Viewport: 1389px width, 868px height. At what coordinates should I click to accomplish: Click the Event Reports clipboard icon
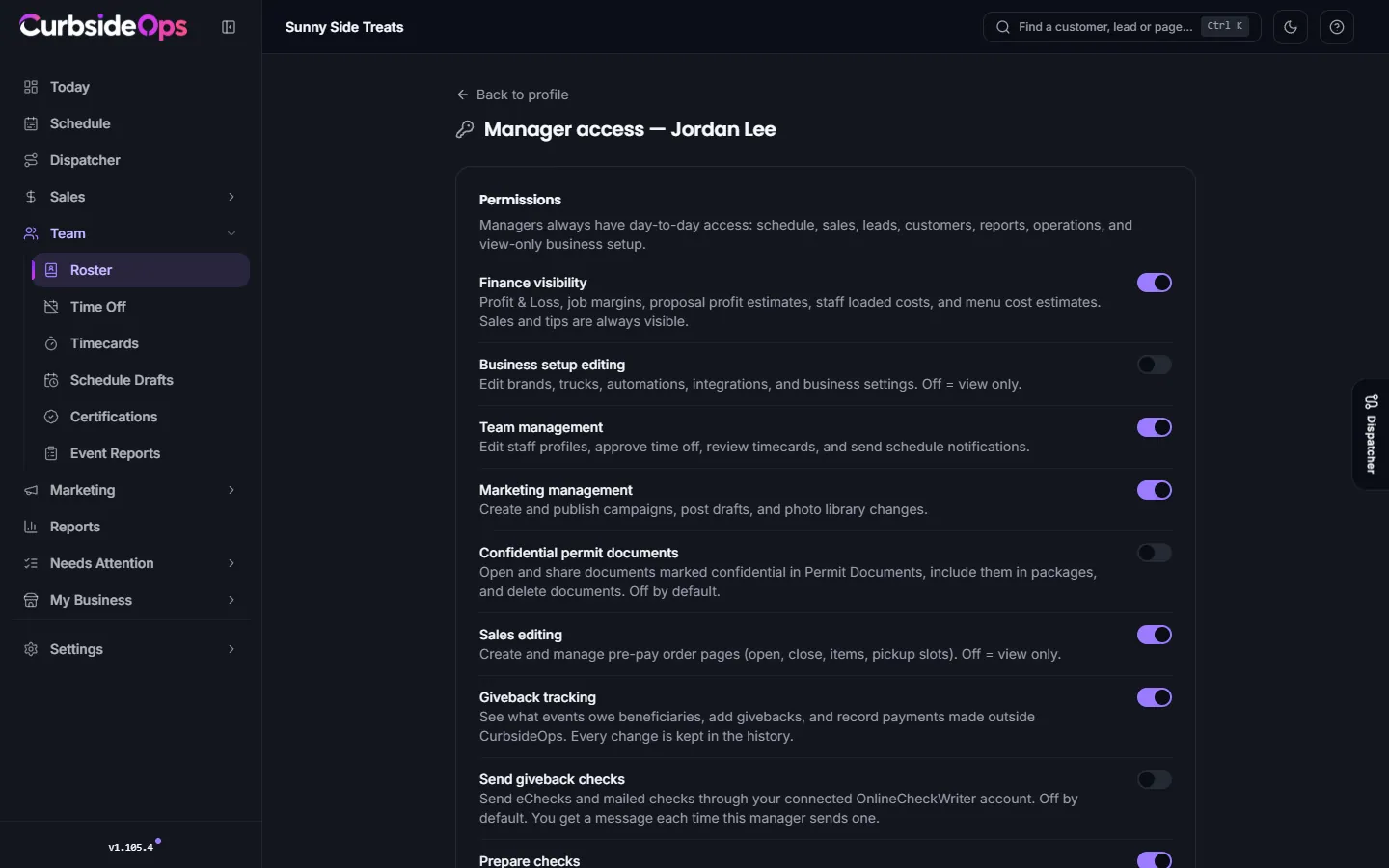(51, 453)
